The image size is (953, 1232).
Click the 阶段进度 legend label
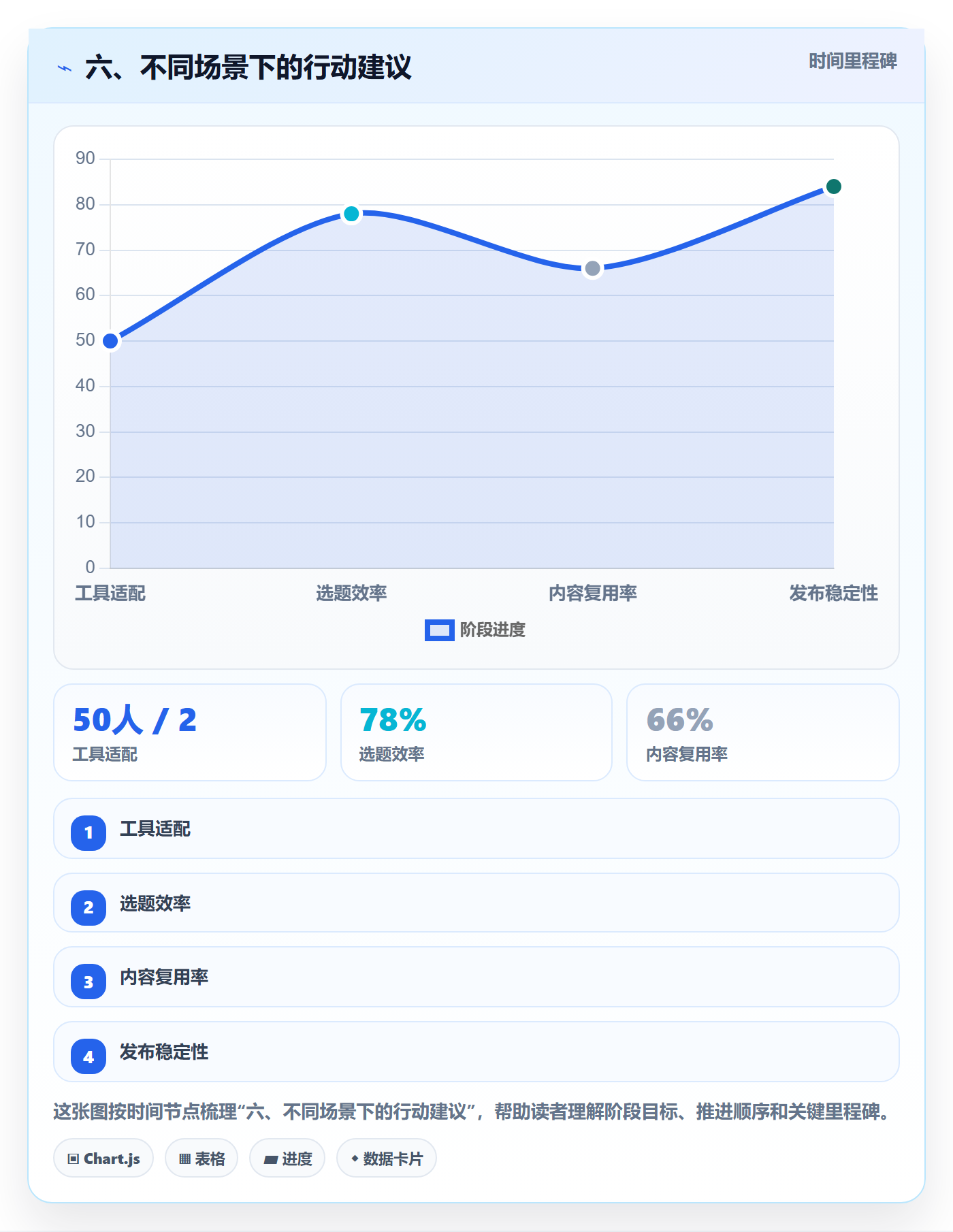point(493,630)
